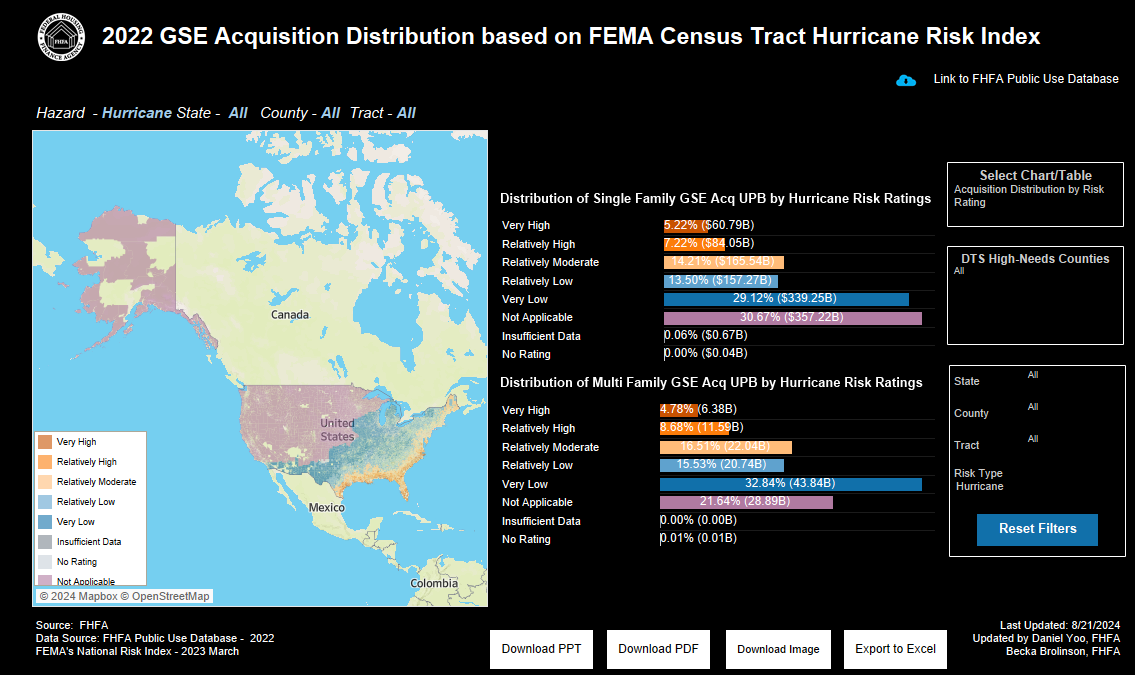Click the Multi Family distribution chart title
This screenshot has width=1135, height=675.
(x=711, y=383)
